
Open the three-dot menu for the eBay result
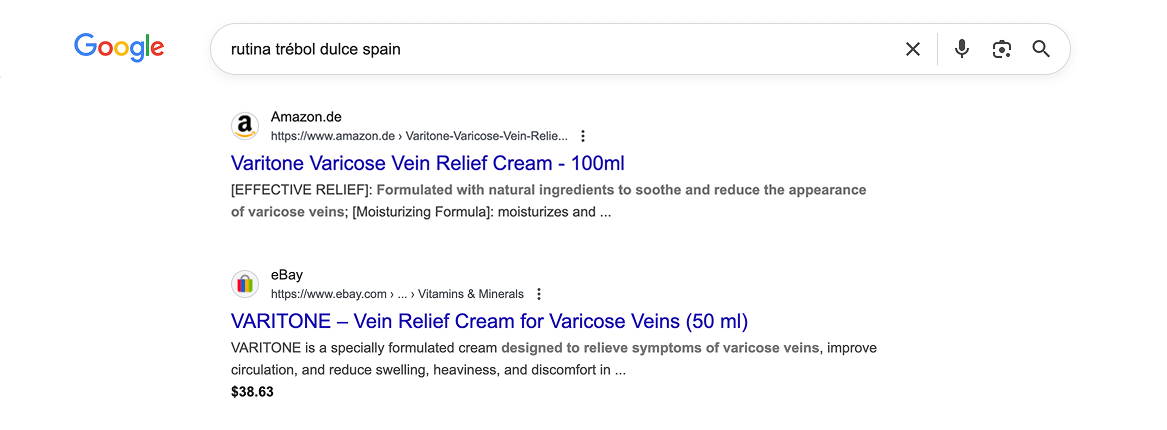(539, 294)
